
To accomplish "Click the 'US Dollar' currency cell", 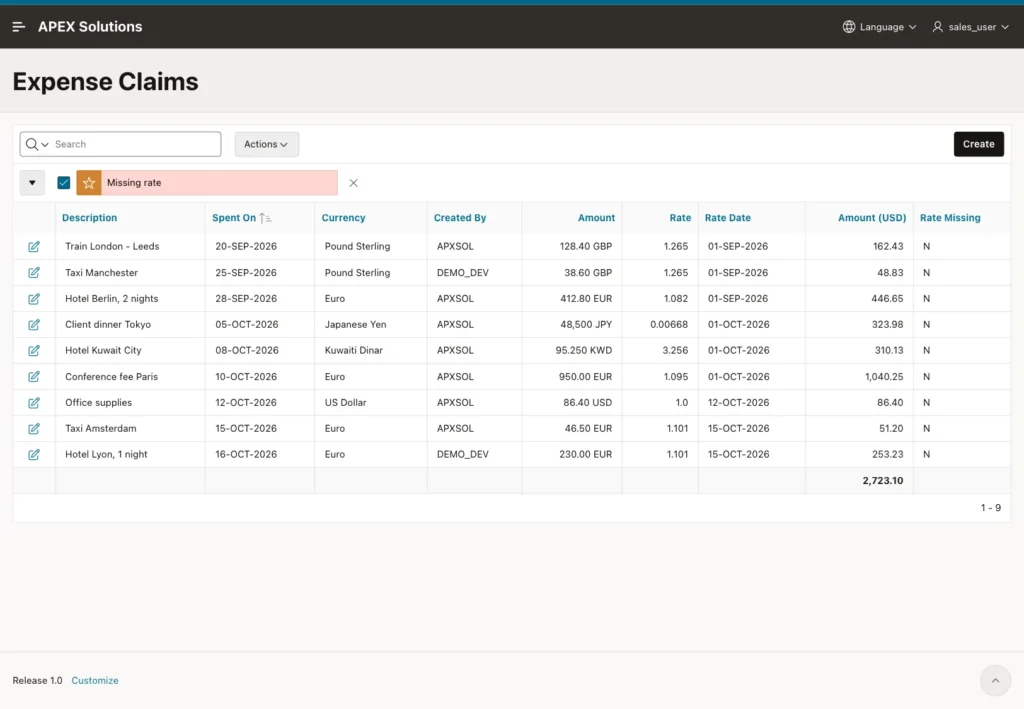I will click(371, 403).
